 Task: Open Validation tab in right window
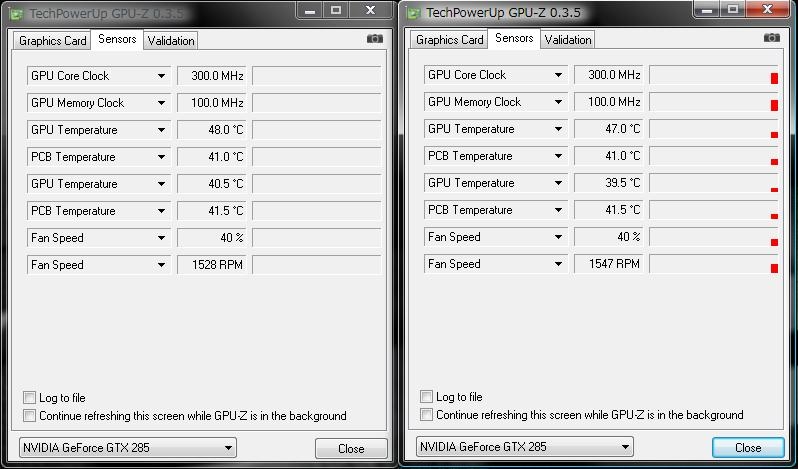coord(568,40)
